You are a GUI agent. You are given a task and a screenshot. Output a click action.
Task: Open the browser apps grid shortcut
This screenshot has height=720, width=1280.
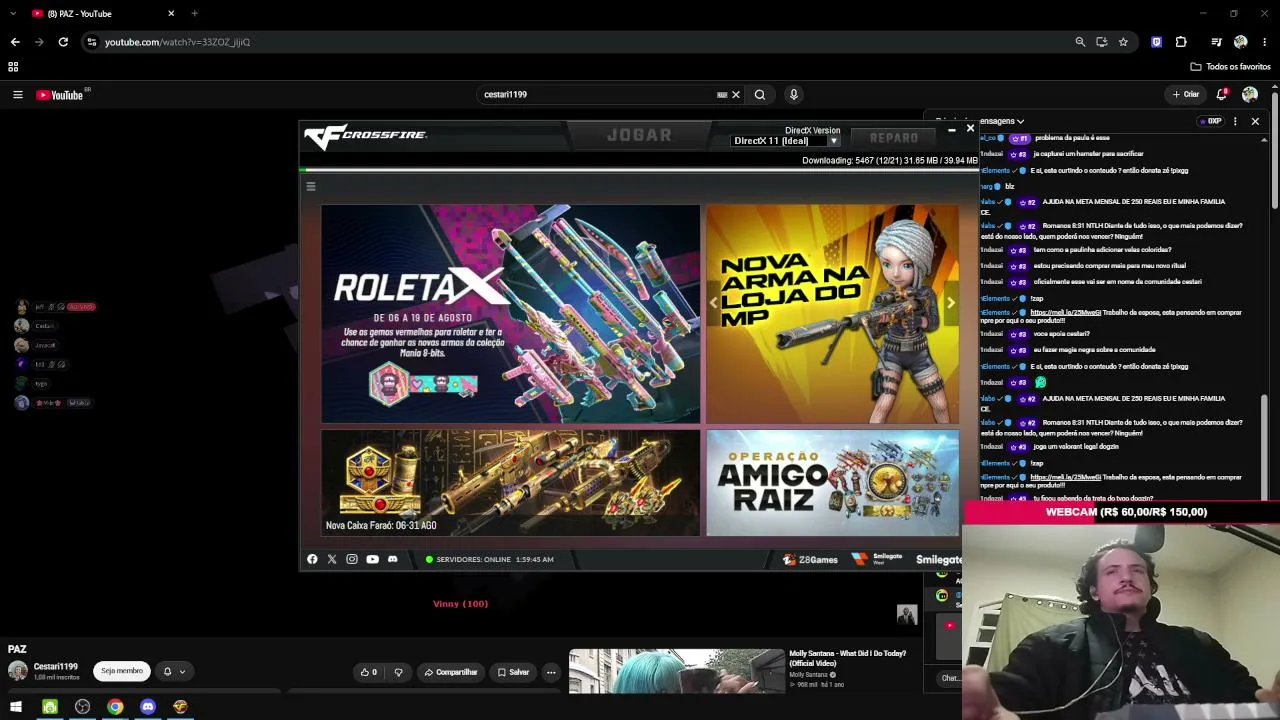click(x=13, y=67)
